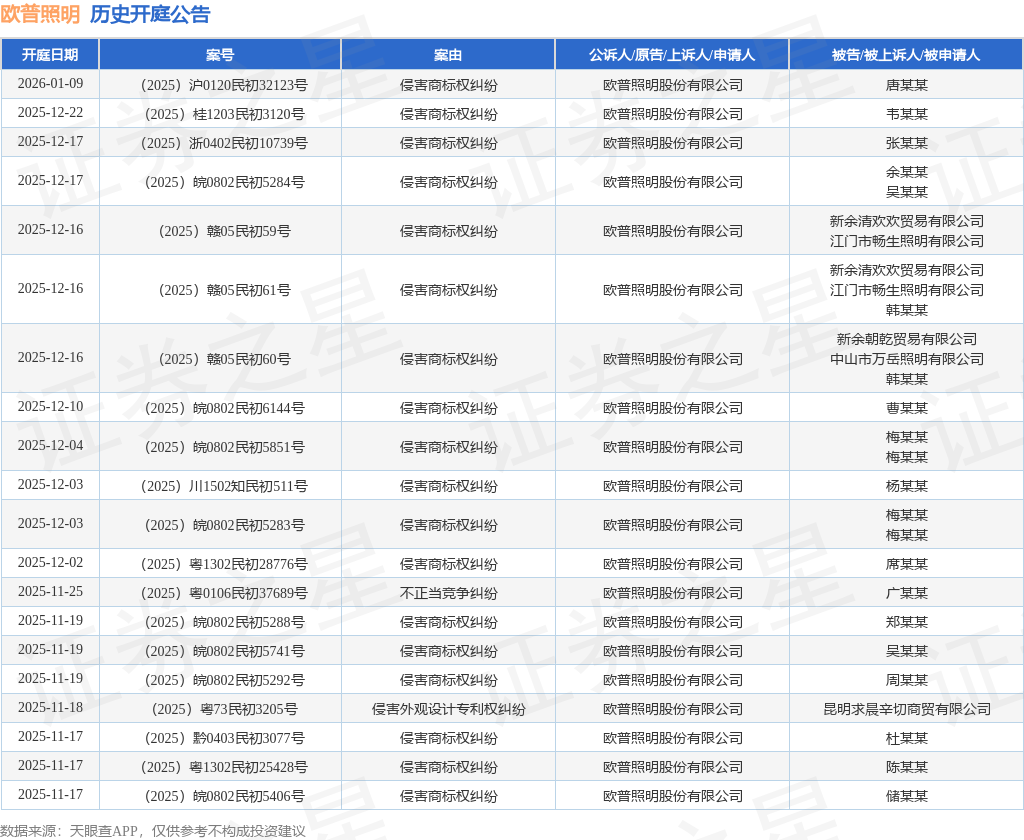
Task: Click defendant 储某某
Action: (906, 796)
